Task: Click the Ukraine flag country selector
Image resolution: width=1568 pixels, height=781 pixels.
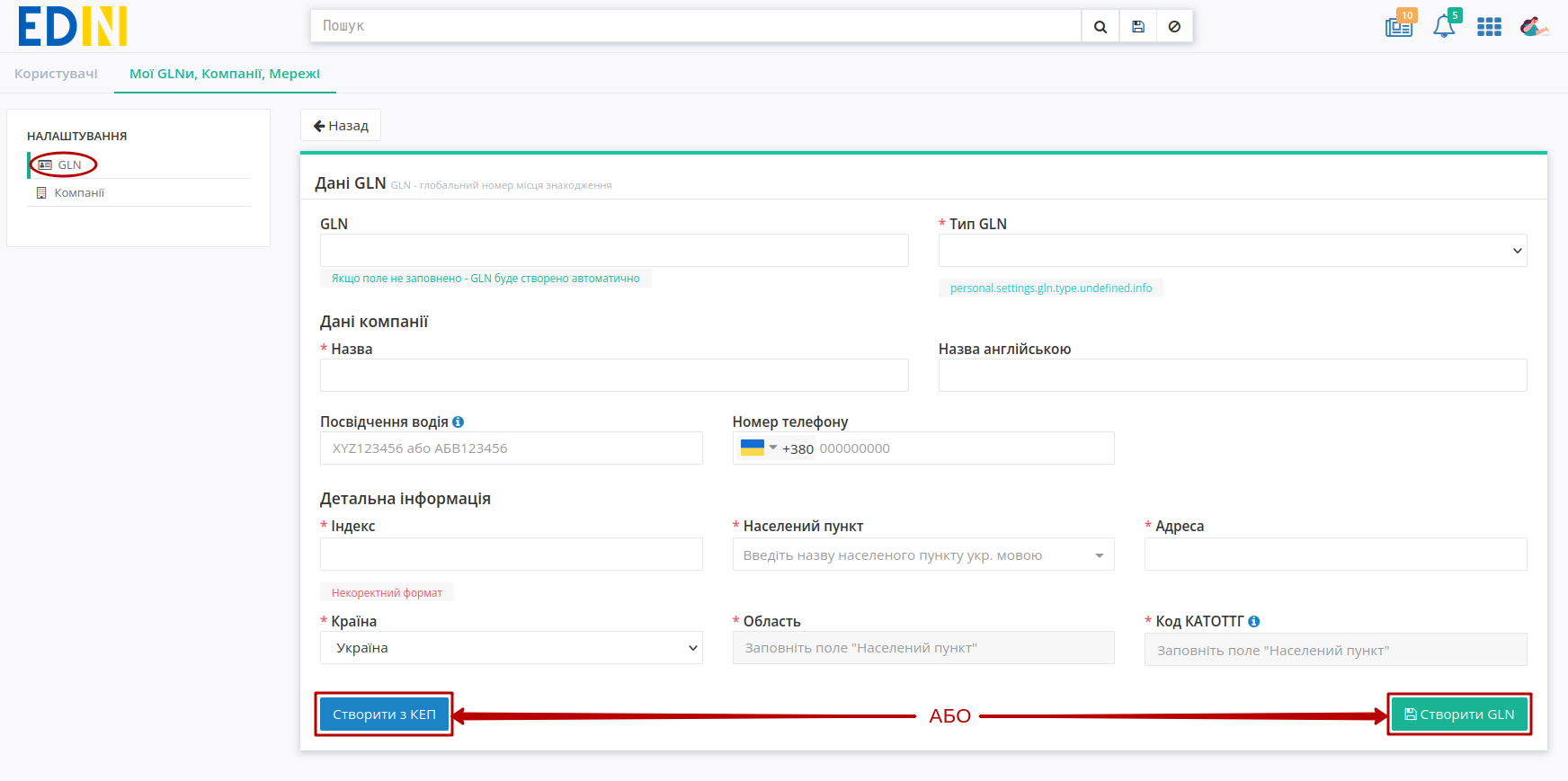Action: pos(758,448)
